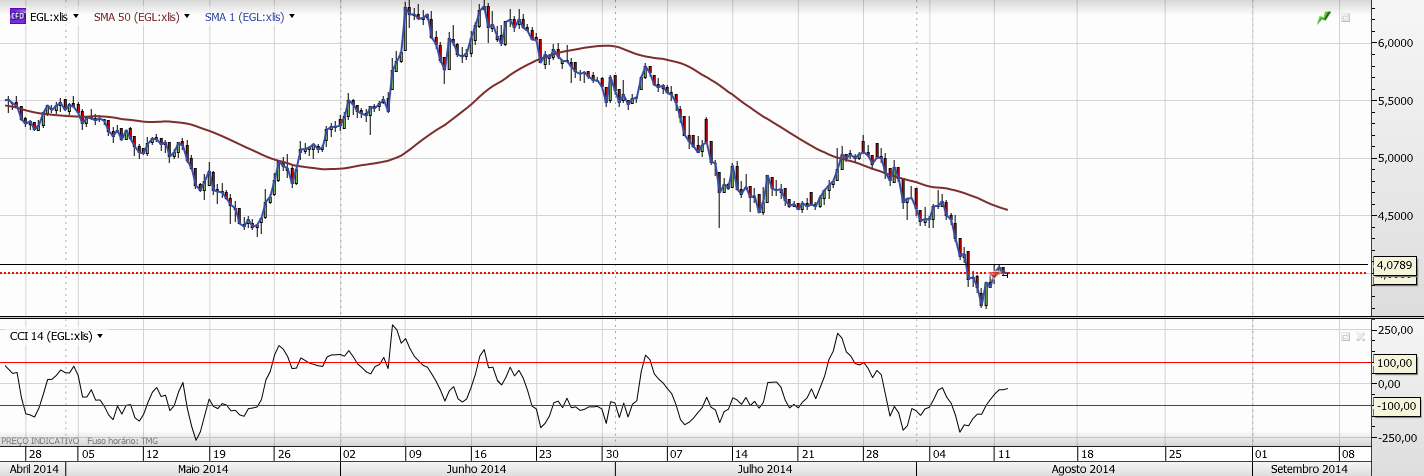Click the Agosto 2014 month on the timeline
Screen dimensions: 1424x476
pos(1083,469)
